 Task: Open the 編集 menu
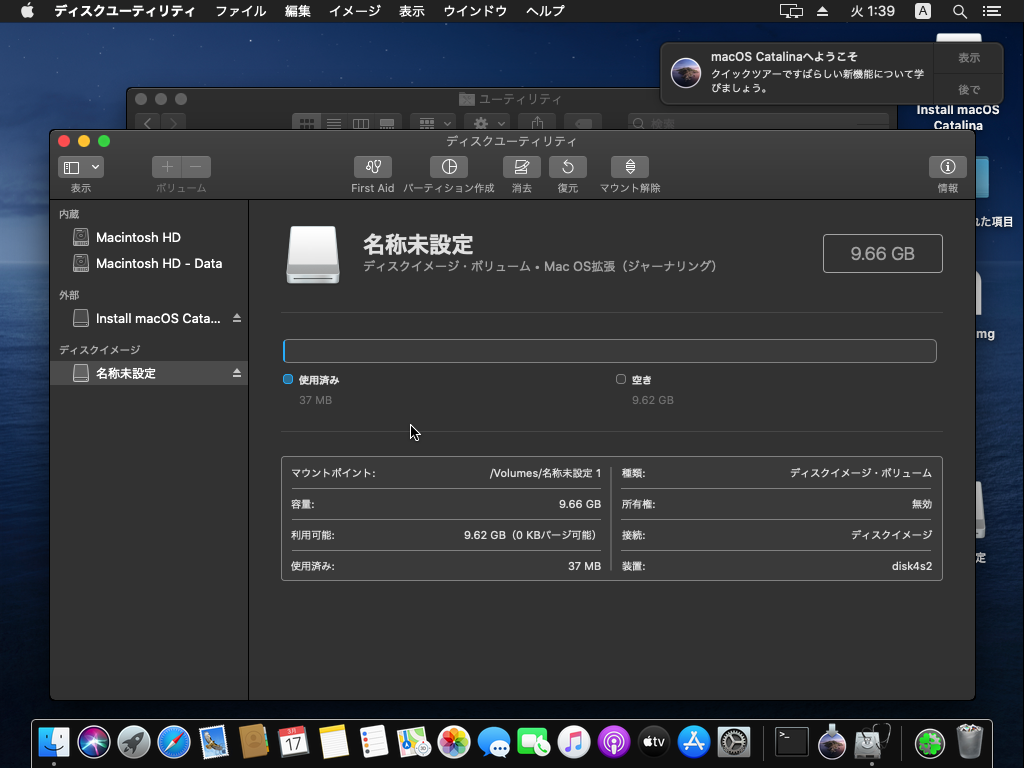pos(298,11)
